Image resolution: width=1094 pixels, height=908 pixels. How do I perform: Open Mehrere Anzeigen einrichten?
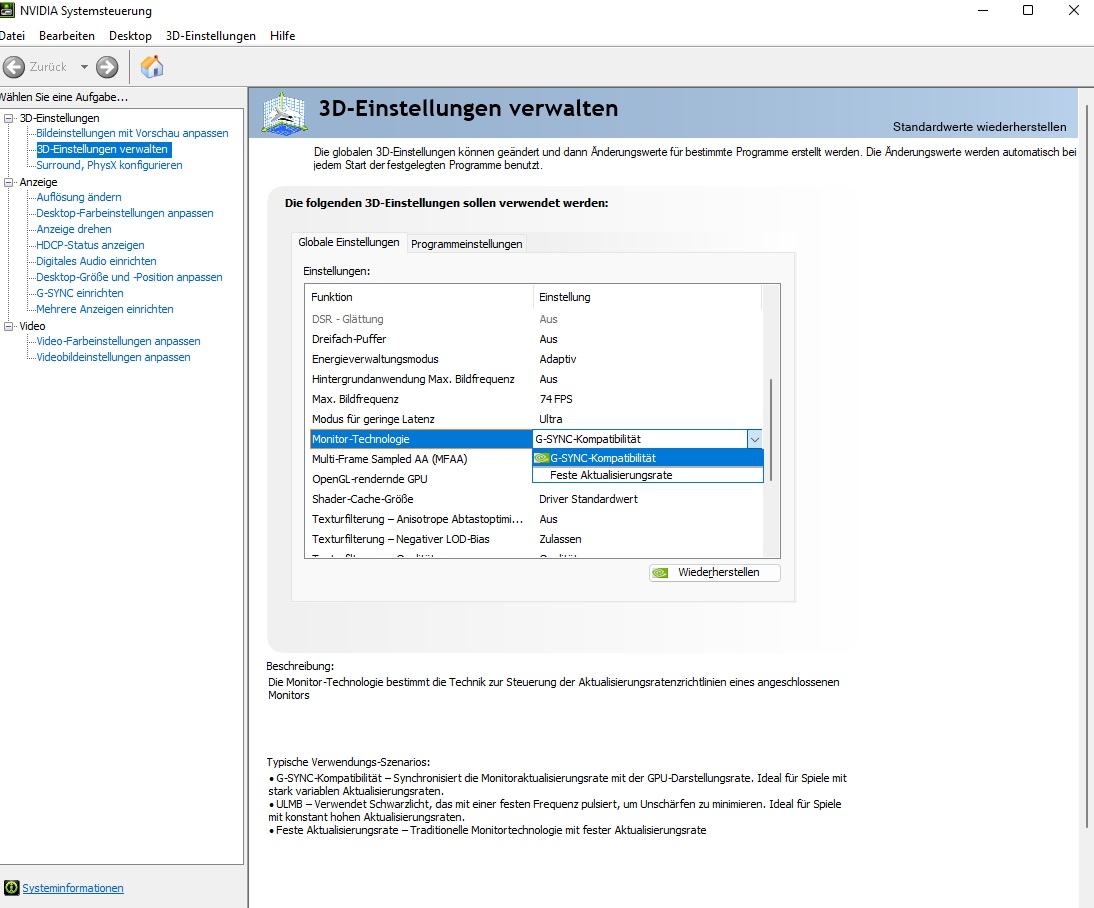point(105,309)
